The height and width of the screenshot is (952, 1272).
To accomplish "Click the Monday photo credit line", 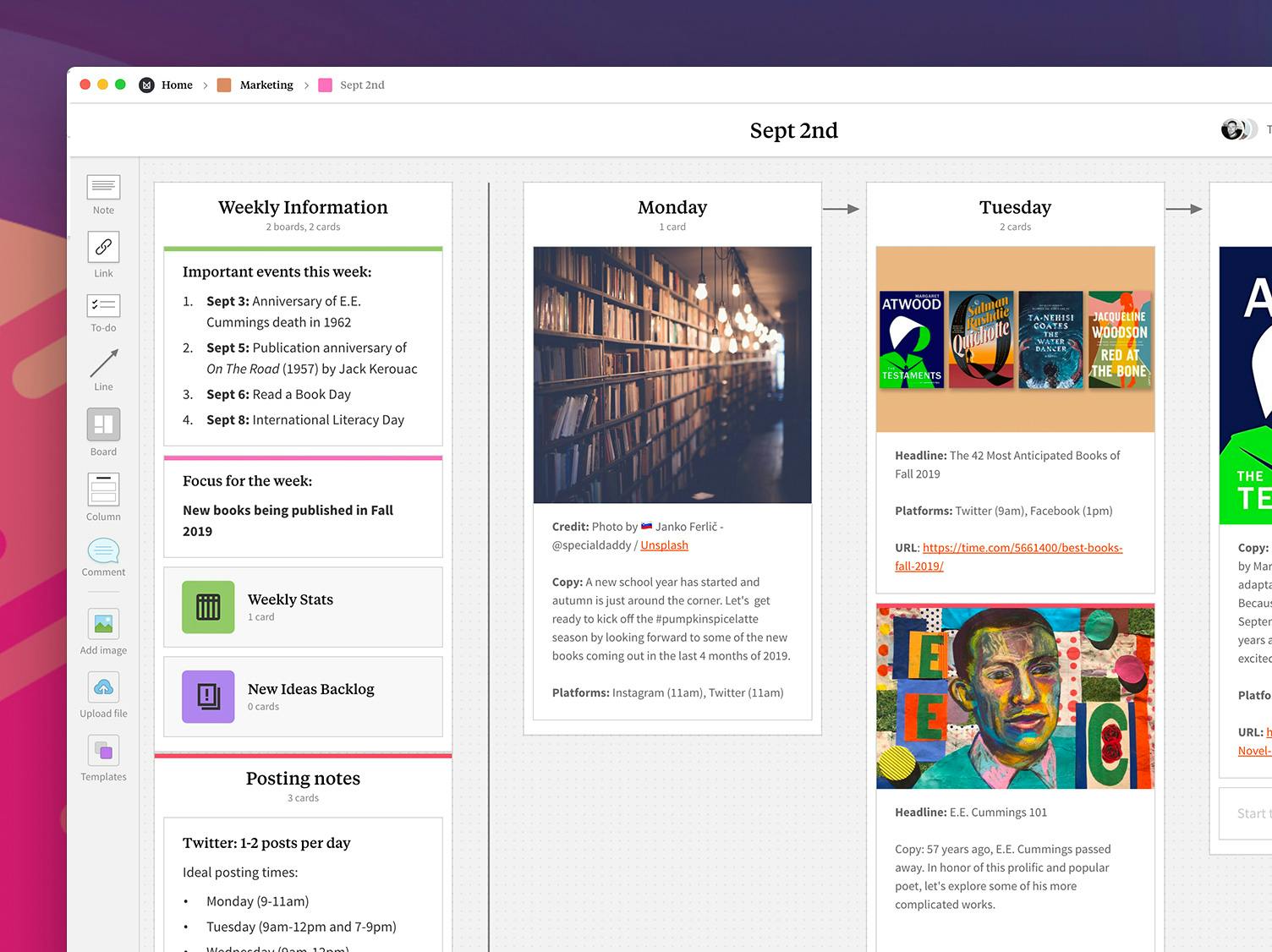I will (638, 536).
